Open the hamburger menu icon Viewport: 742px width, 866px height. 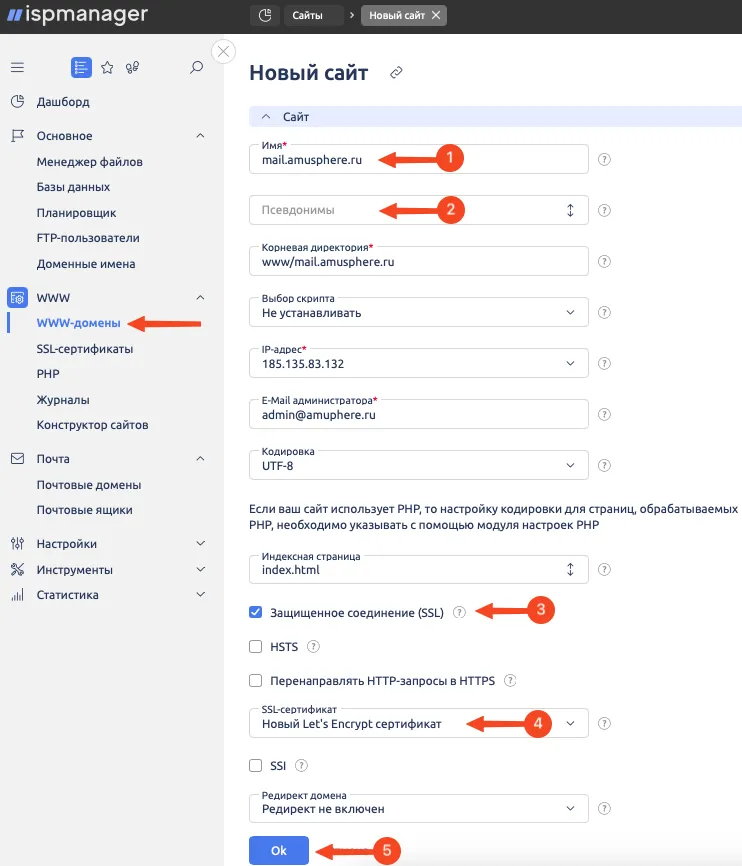point(18,67)
